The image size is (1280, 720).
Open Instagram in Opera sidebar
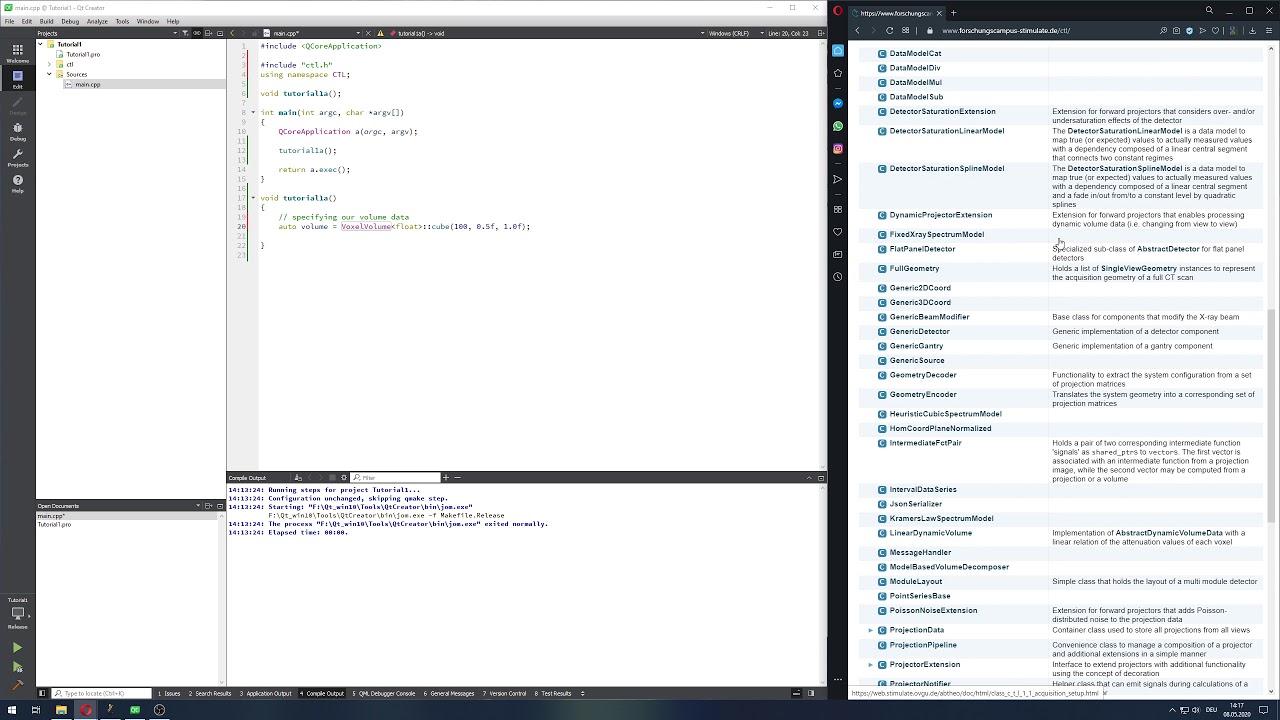pyautogui.click(x=838, y=149)
